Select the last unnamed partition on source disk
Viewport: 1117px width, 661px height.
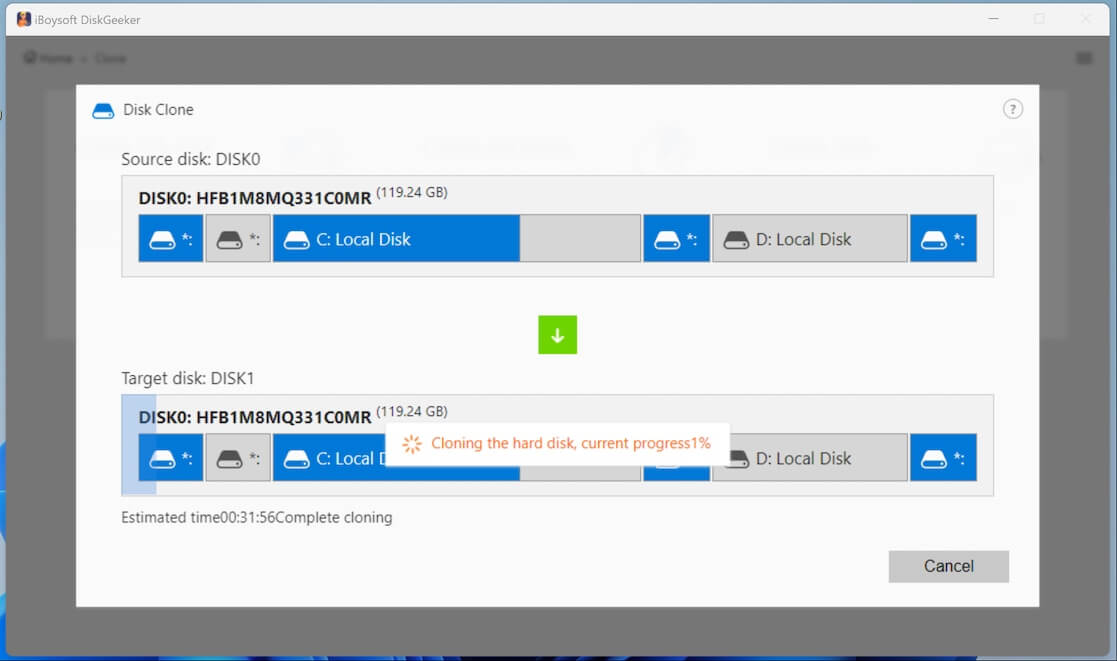(943, 238)
